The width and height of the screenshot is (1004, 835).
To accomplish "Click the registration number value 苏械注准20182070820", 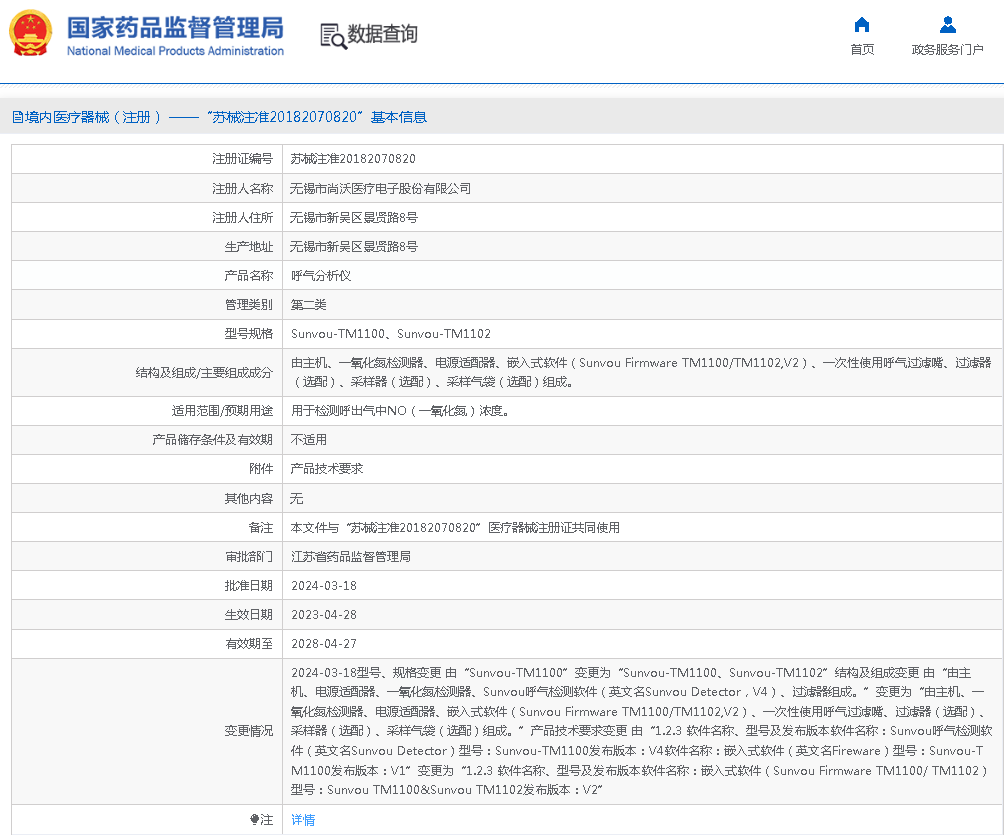I will coord(352,159).
